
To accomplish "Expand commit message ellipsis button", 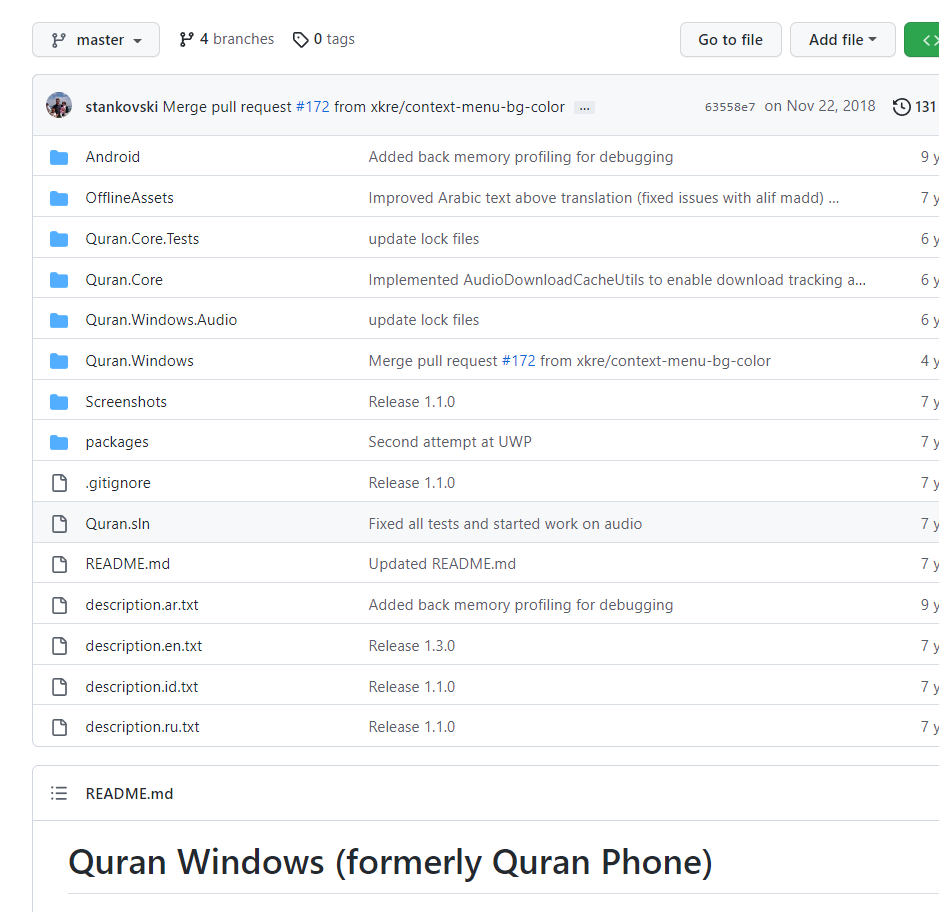I will pos(584,108).
